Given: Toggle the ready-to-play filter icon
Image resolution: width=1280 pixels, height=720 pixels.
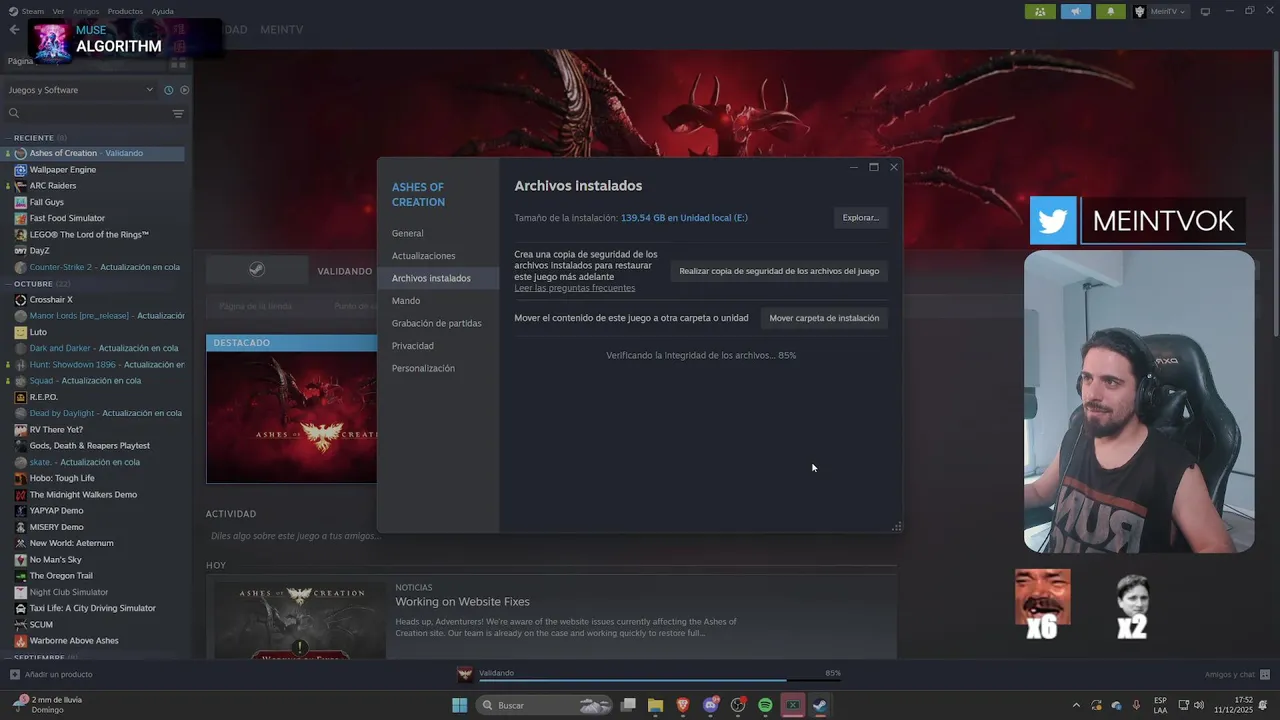Looking at the screenshot, I should pos(184,90).
